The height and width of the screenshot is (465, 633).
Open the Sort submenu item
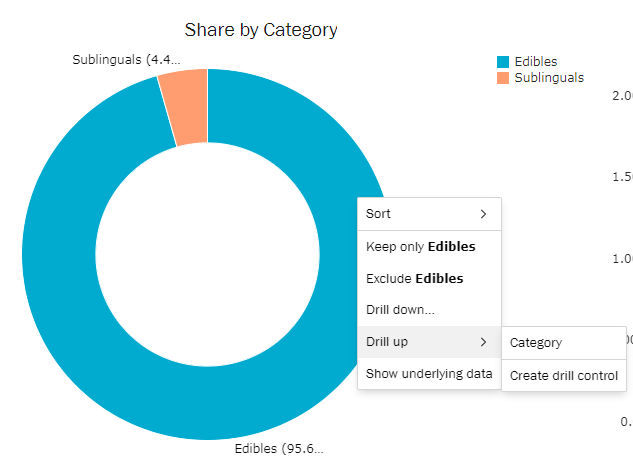380,214
